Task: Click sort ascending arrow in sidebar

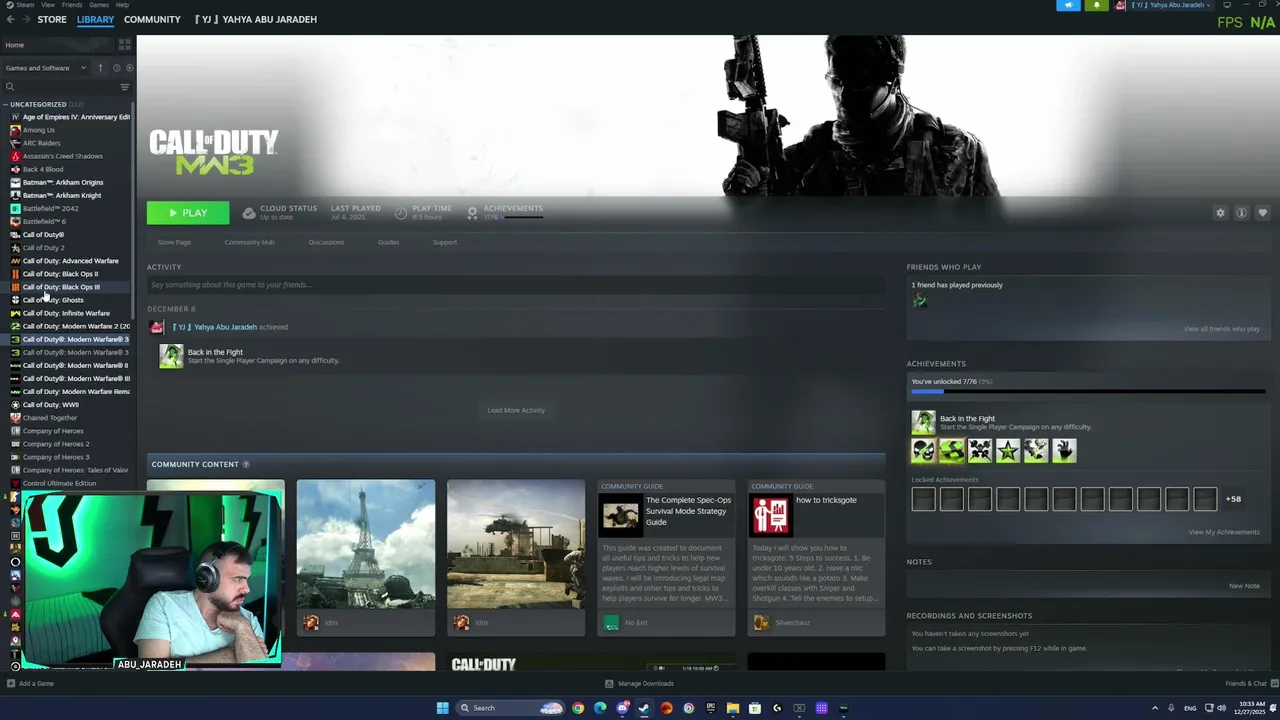Action: pos(100,68)
